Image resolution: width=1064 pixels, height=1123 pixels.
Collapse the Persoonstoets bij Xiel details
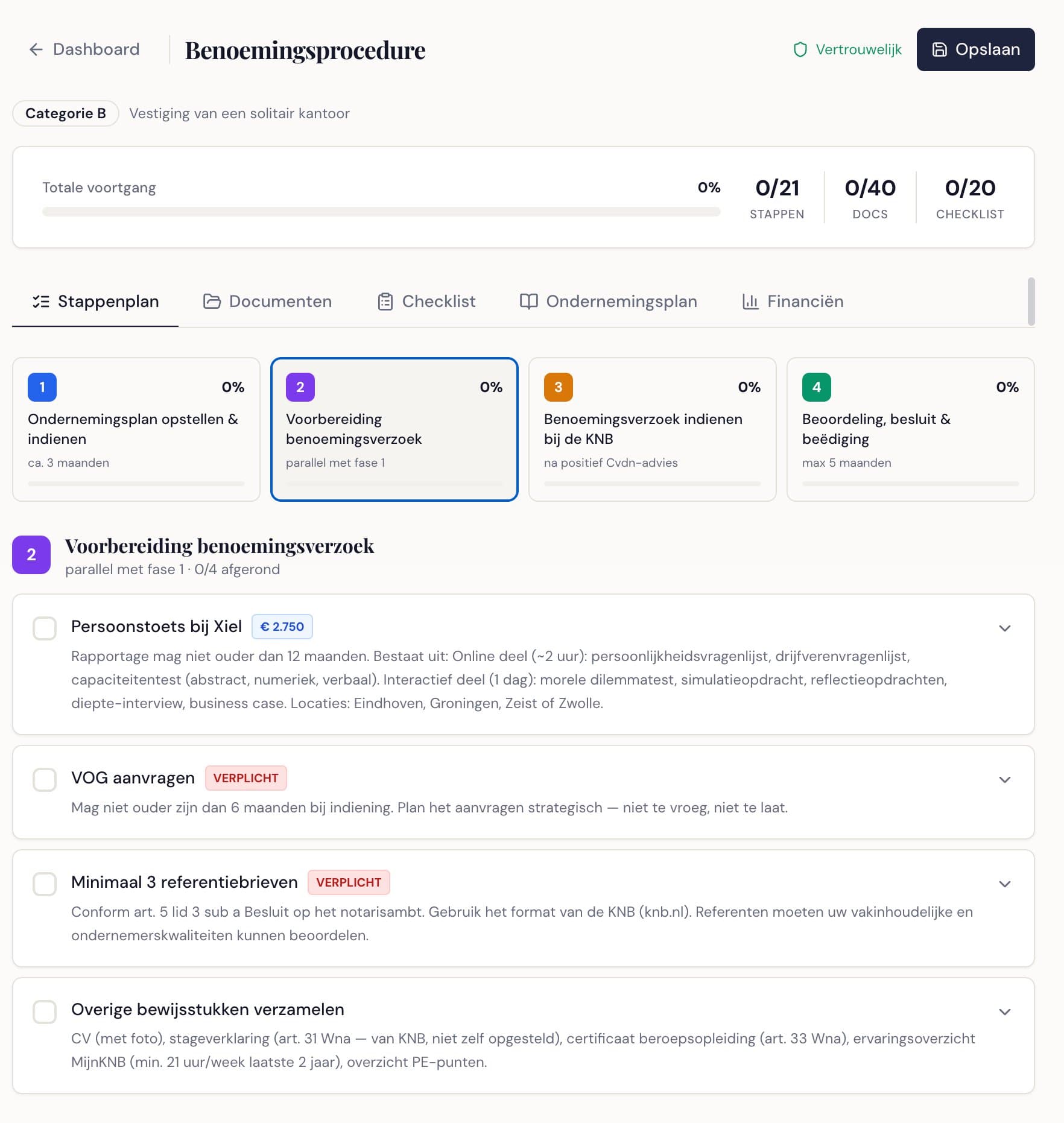click(1004, 628)
